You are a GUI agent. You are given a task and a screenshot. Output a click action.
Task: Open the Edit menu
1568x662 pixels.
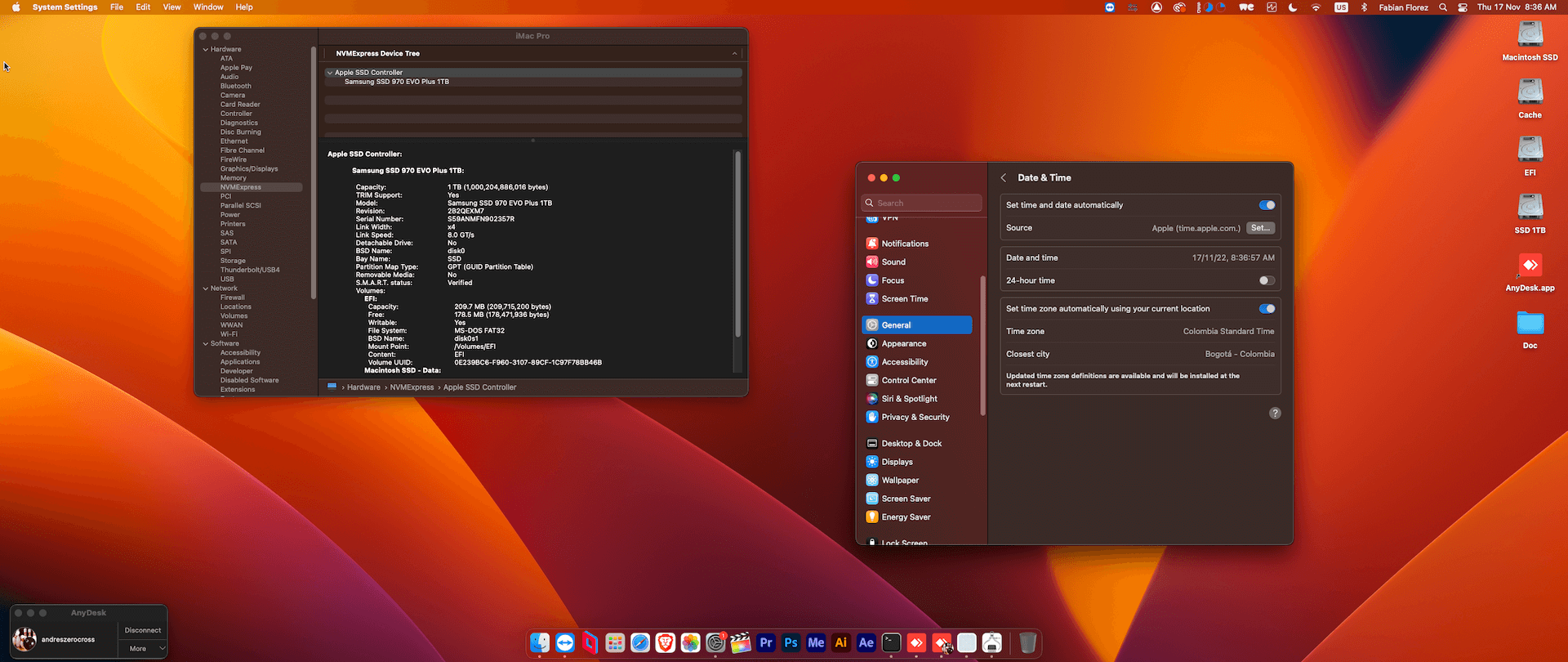(x=143, y=7)
